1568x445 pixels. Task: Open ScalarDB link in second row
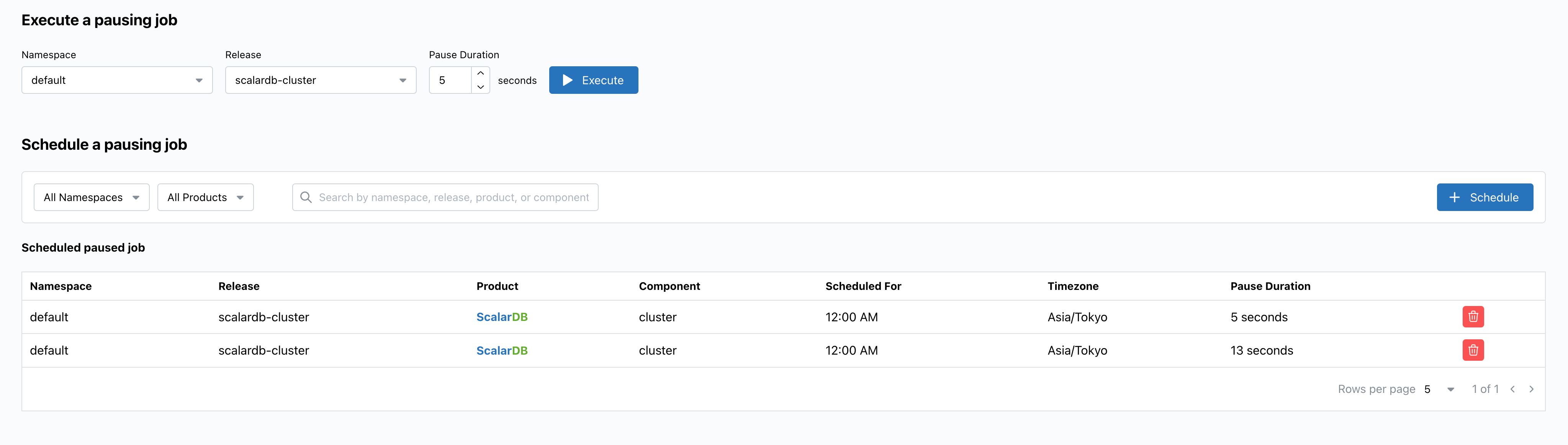click(502, 351)
